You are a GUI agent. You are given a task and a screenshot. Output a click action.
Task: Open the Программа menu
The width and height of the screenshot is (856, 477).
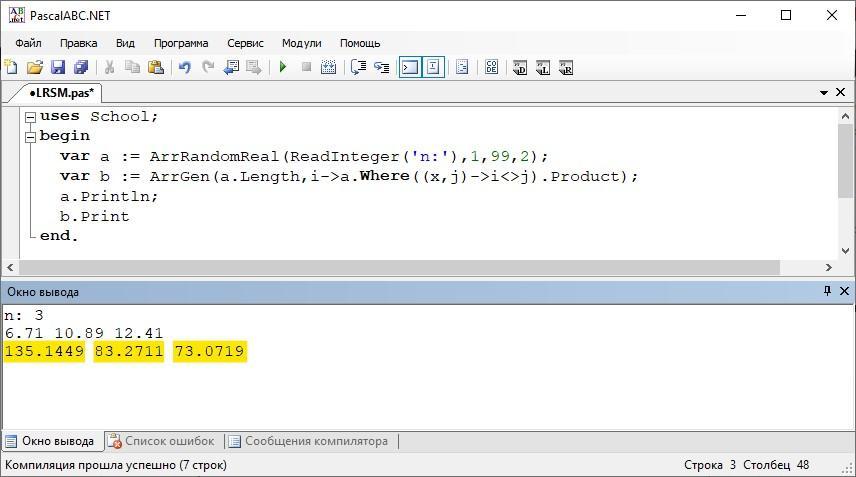tap(181, 43)
